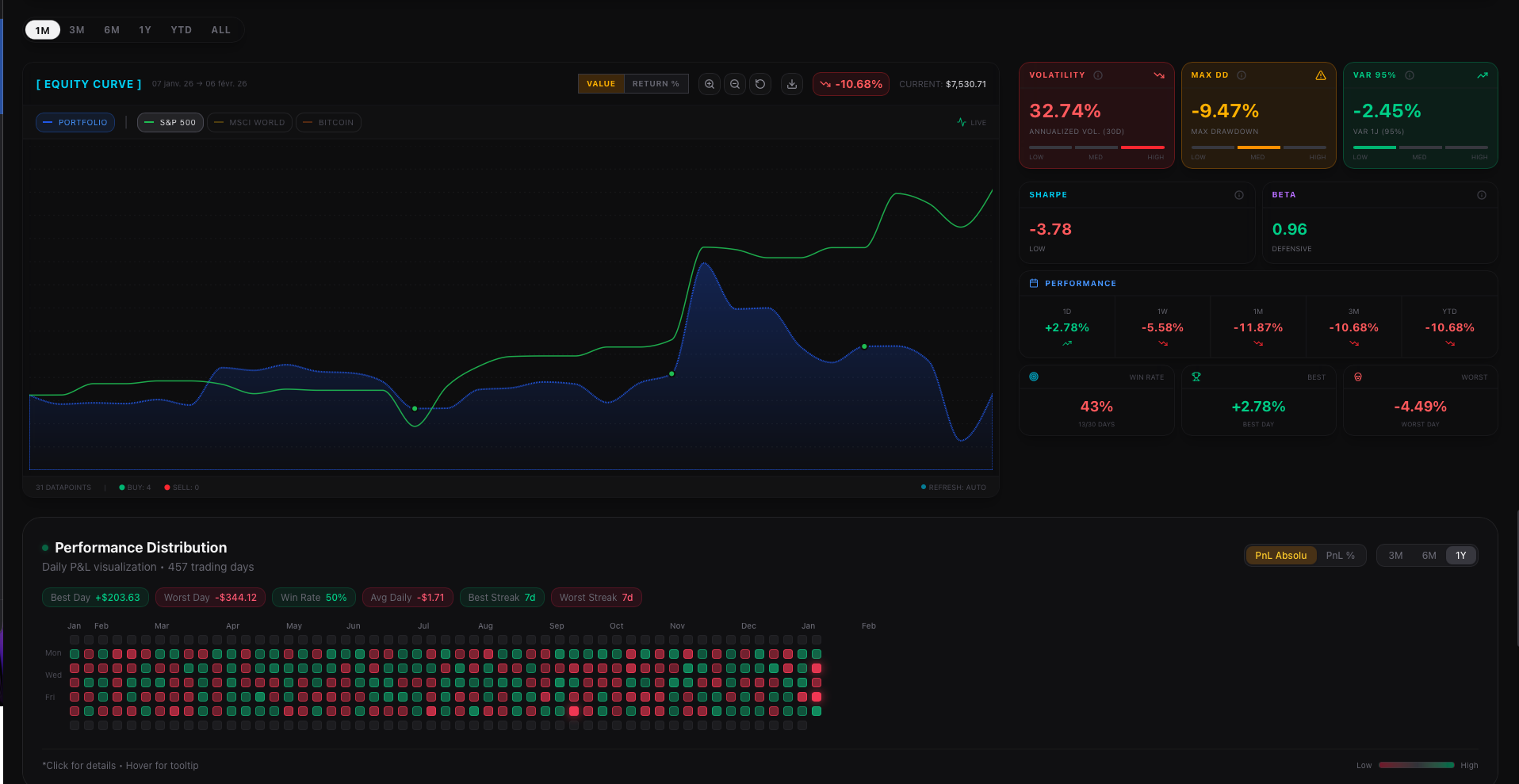
Task: Open the BETA info icon
Action: click(x=1481, y=194)
